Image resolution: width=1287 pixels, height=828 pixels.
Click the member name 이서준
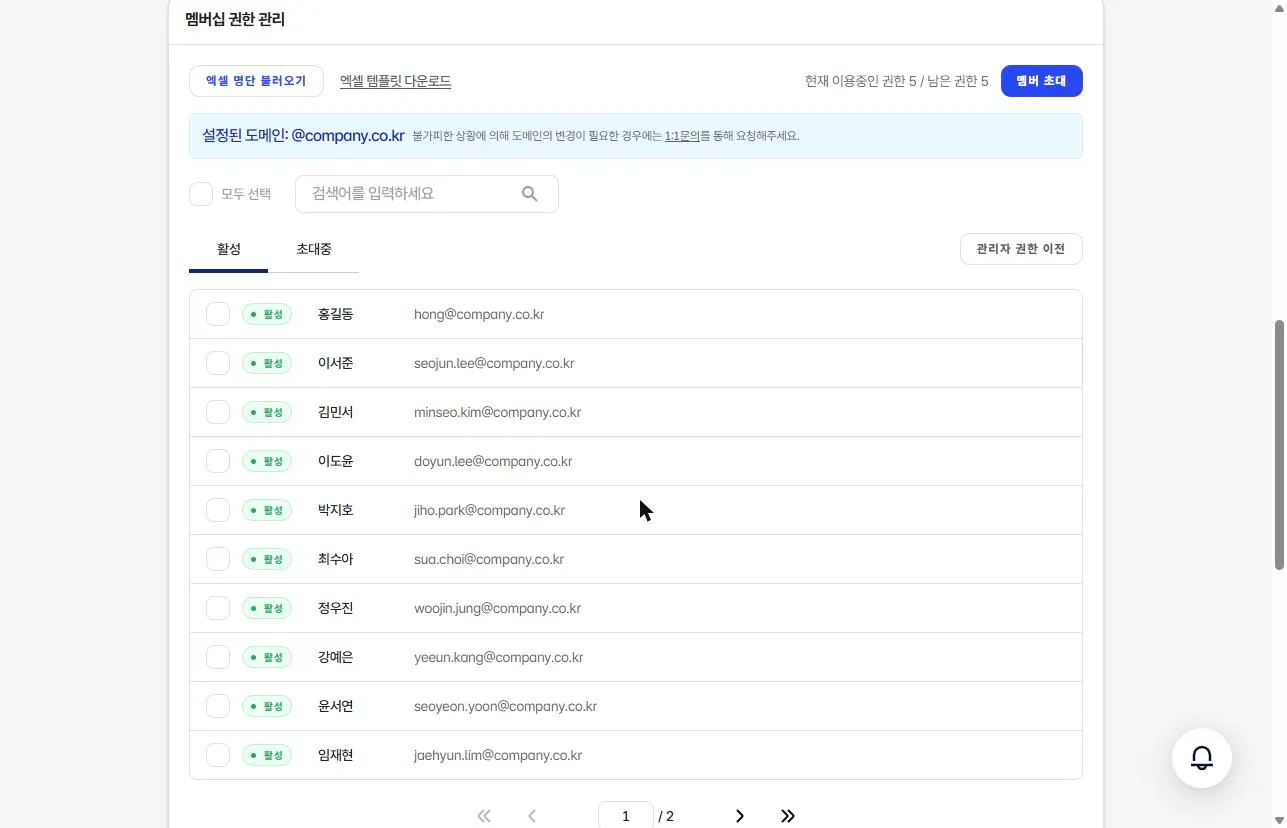coord(336,363)
